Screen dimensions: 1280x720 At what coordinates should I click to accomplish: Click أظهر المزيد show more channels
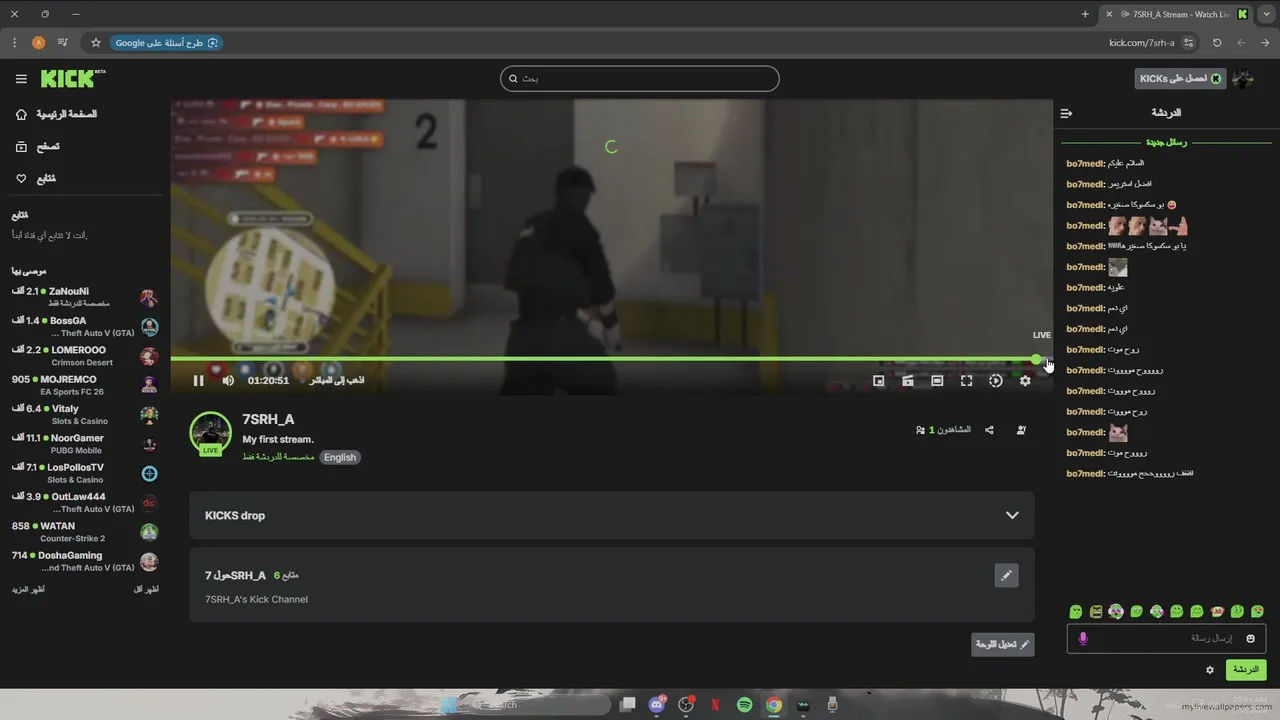click(x=28, y=590)
